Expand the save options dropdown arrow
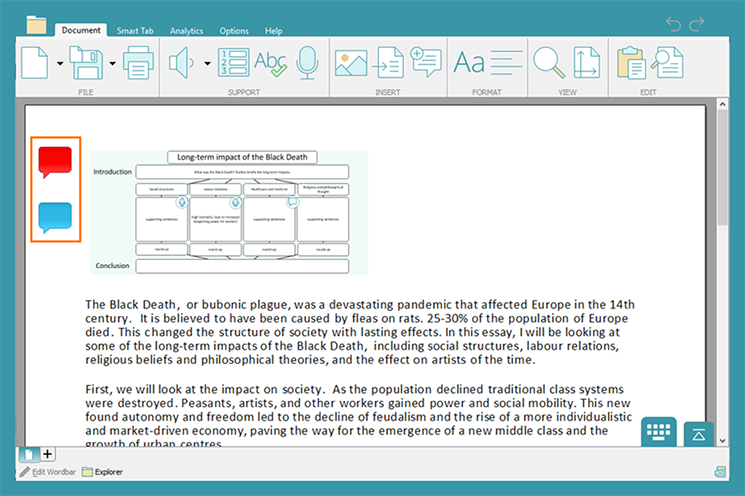The width and height of the screenshot is (745, 496). pyautogui.click(x=113, y=63)
